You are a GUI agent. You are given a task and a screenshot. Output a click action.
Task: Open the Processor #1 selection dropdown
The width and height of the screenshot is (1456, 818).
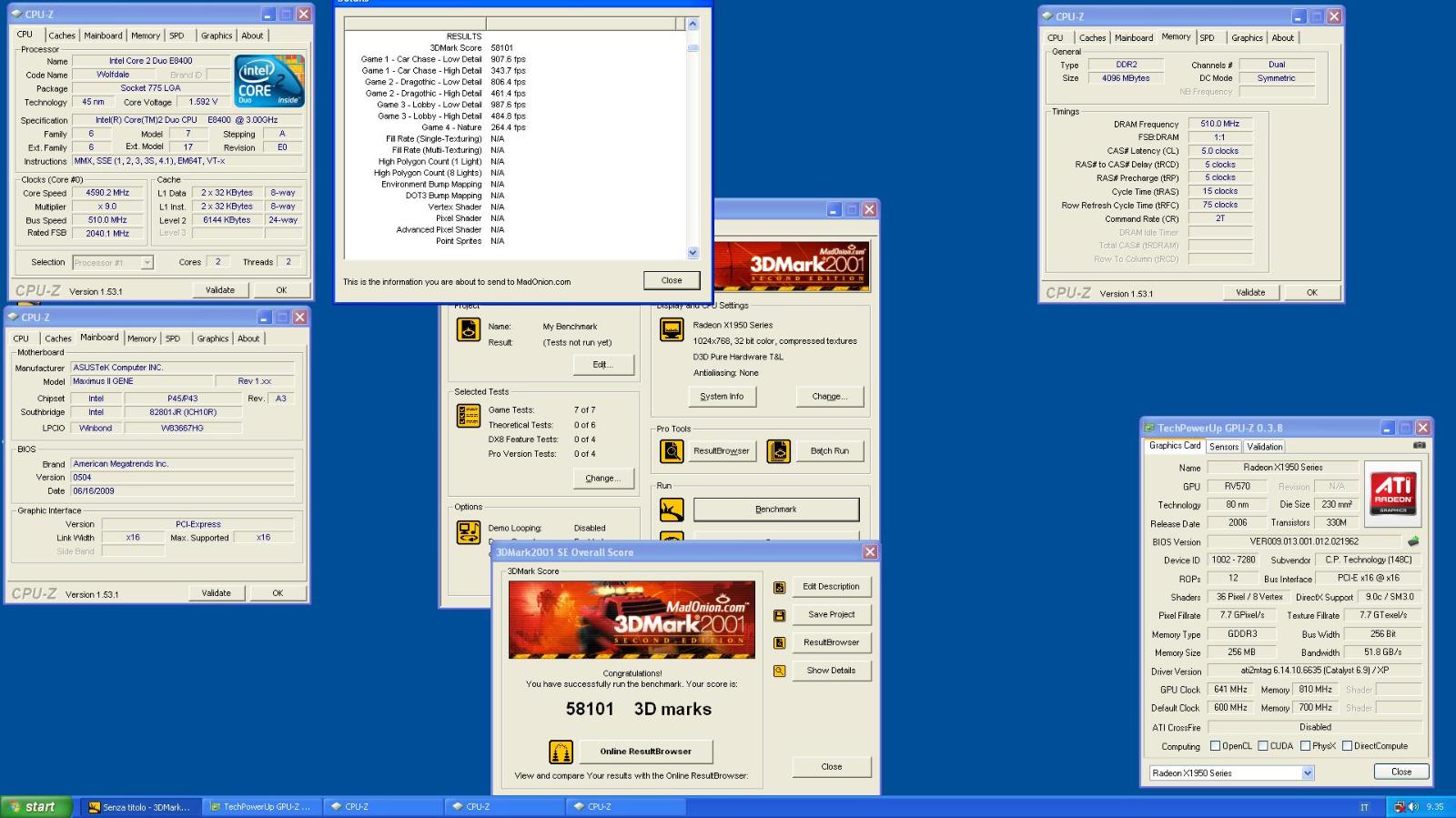[147, 262]
